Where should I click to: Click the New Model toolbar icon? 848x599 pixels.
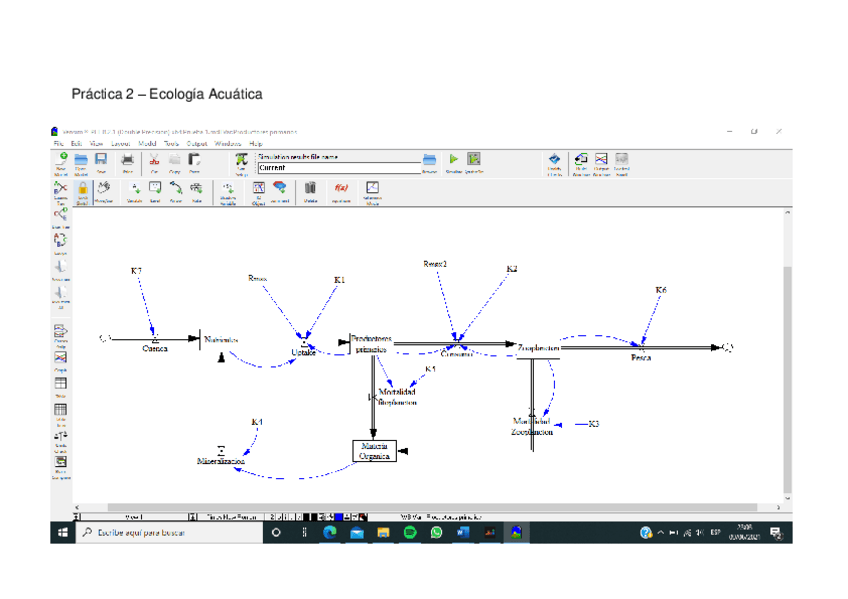[x=61, y=161]
